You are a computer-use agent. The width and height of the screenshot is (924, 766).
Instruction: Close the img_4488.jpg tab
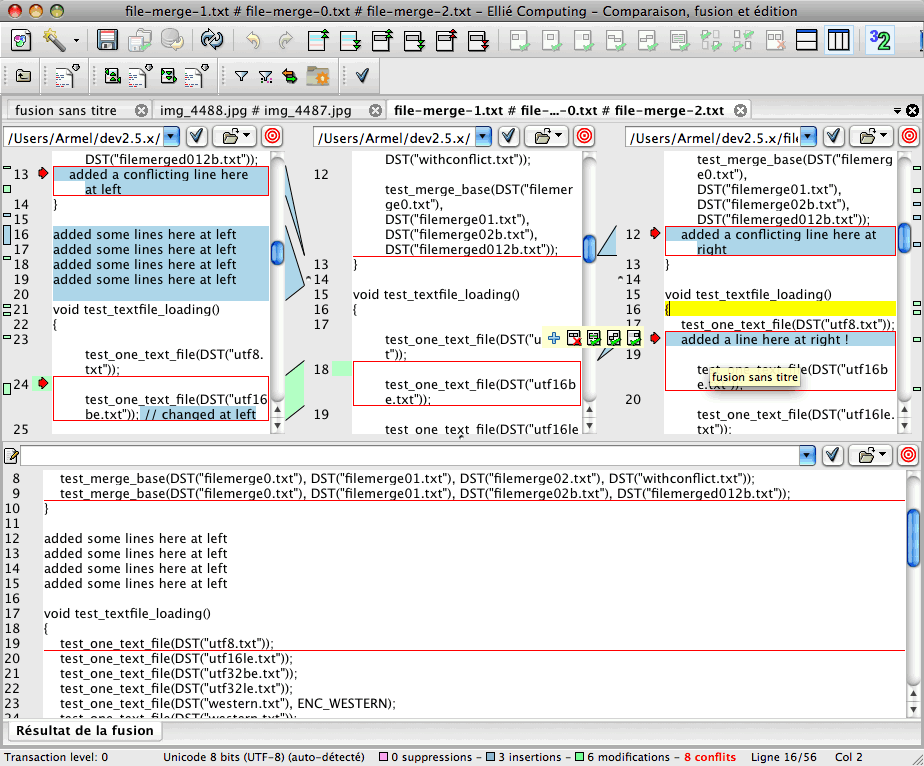pos(375,110)
